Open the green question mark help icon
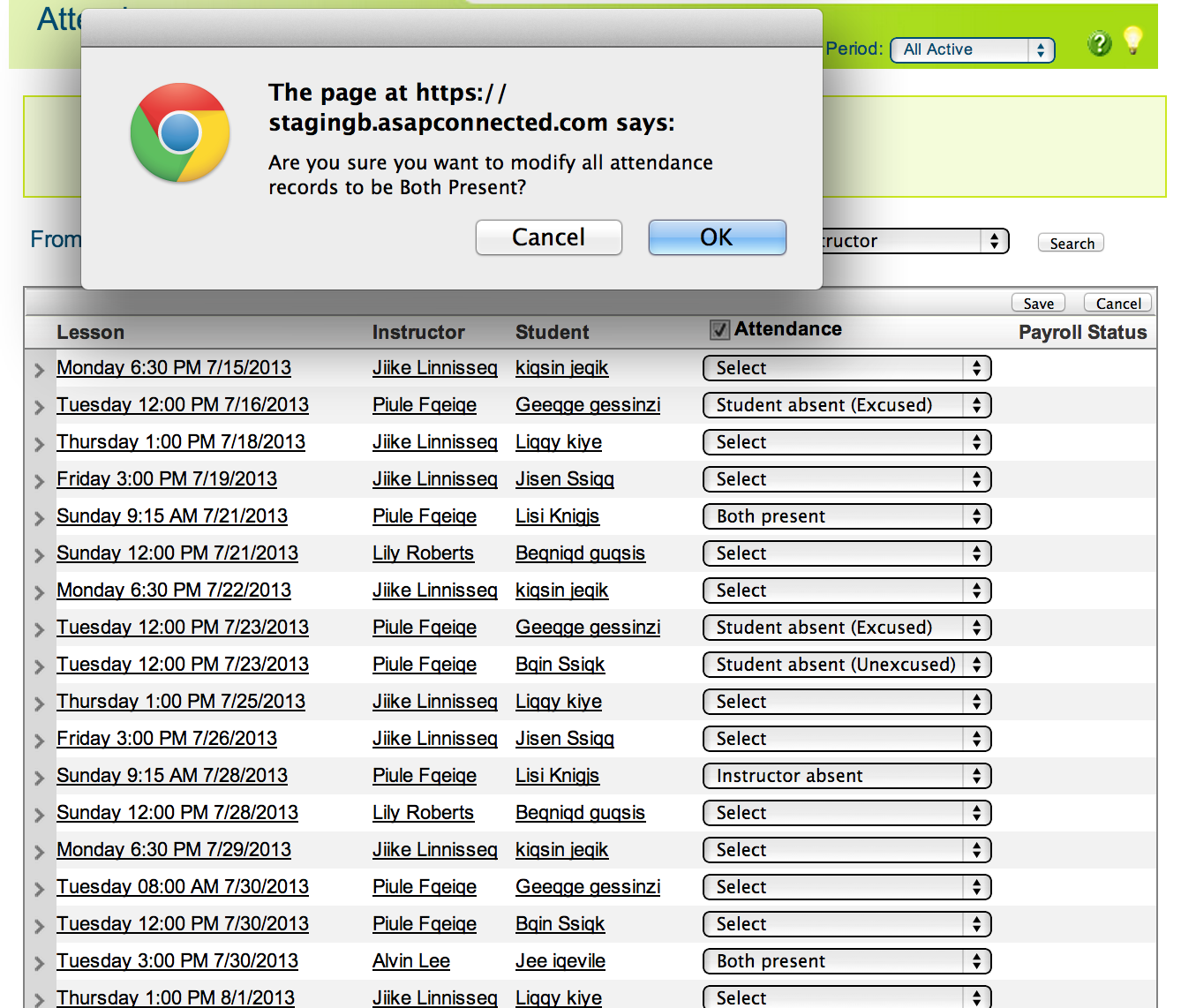1181x1008 pixels. [x=1099, y=43]
